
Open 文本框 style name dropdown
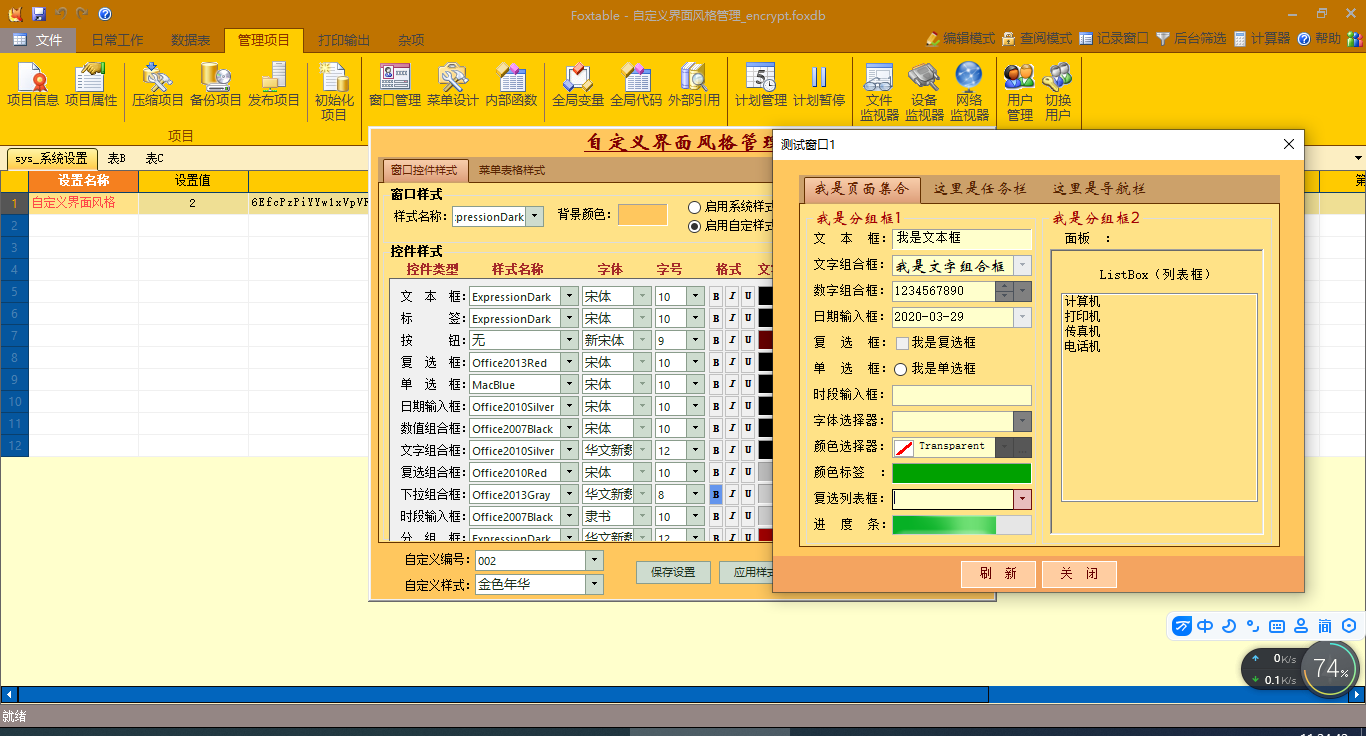click(x=569, y=296)
